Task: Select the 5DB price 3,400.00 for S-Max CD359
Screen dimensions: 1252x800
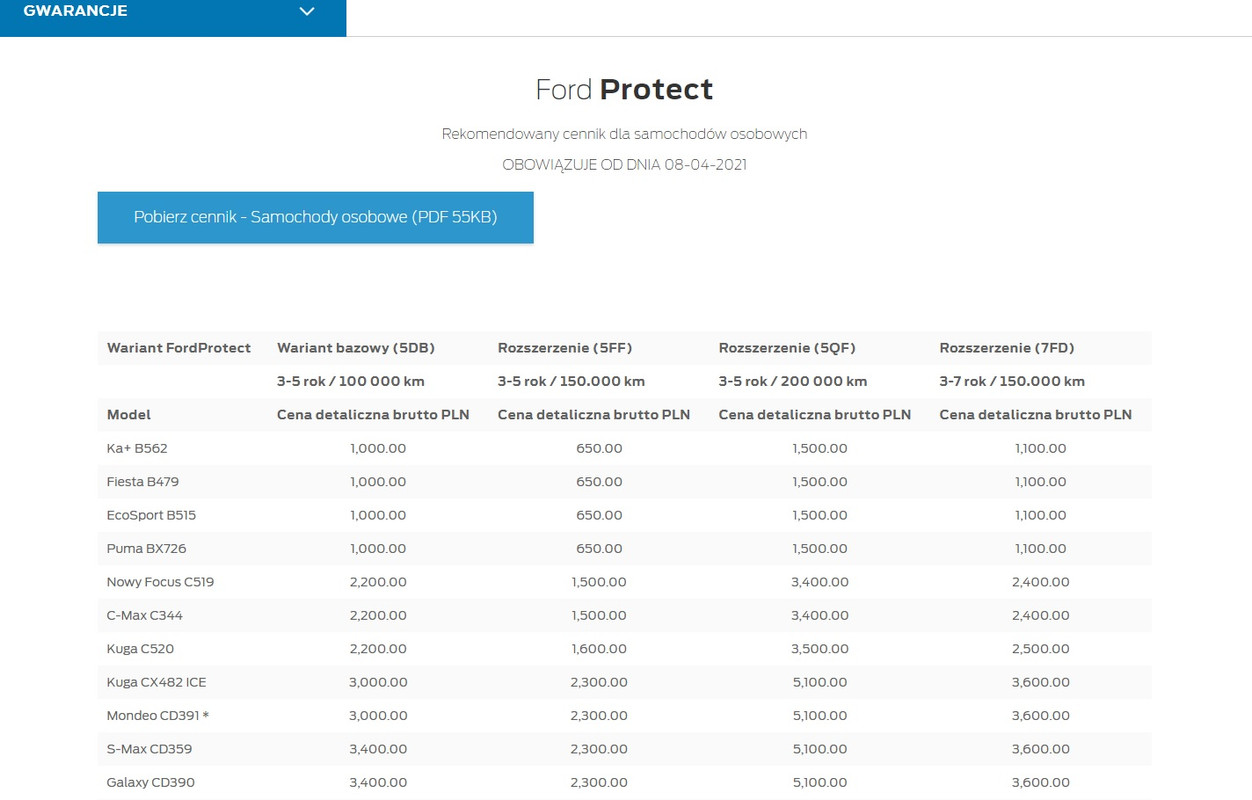Action: tap(378, 749)
